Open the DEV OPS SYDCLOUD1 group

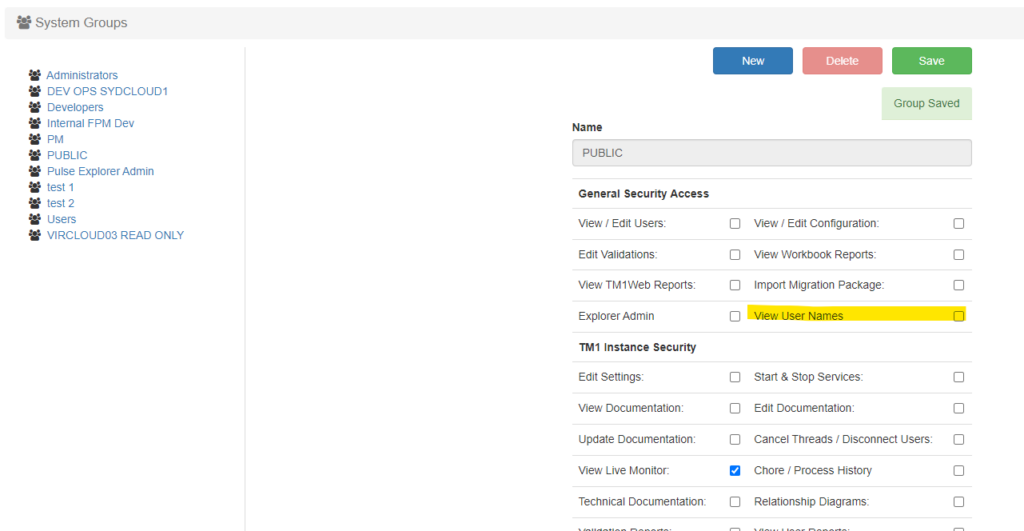coord(107,91)
